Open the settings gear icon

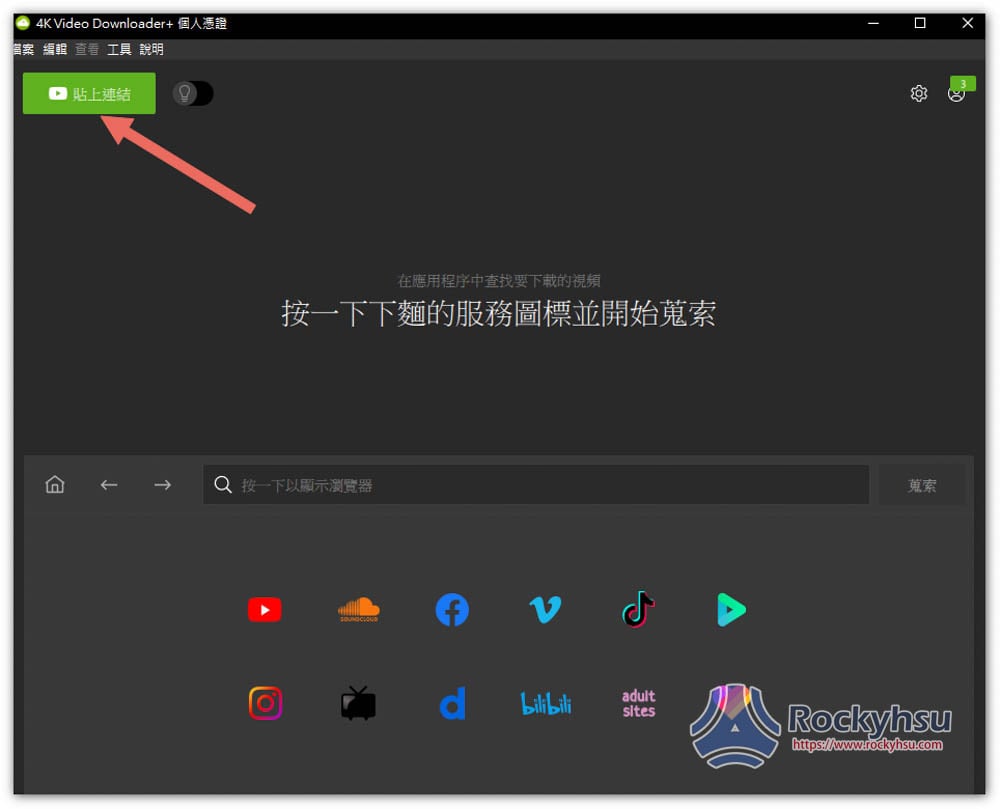[x=918, y=94]
